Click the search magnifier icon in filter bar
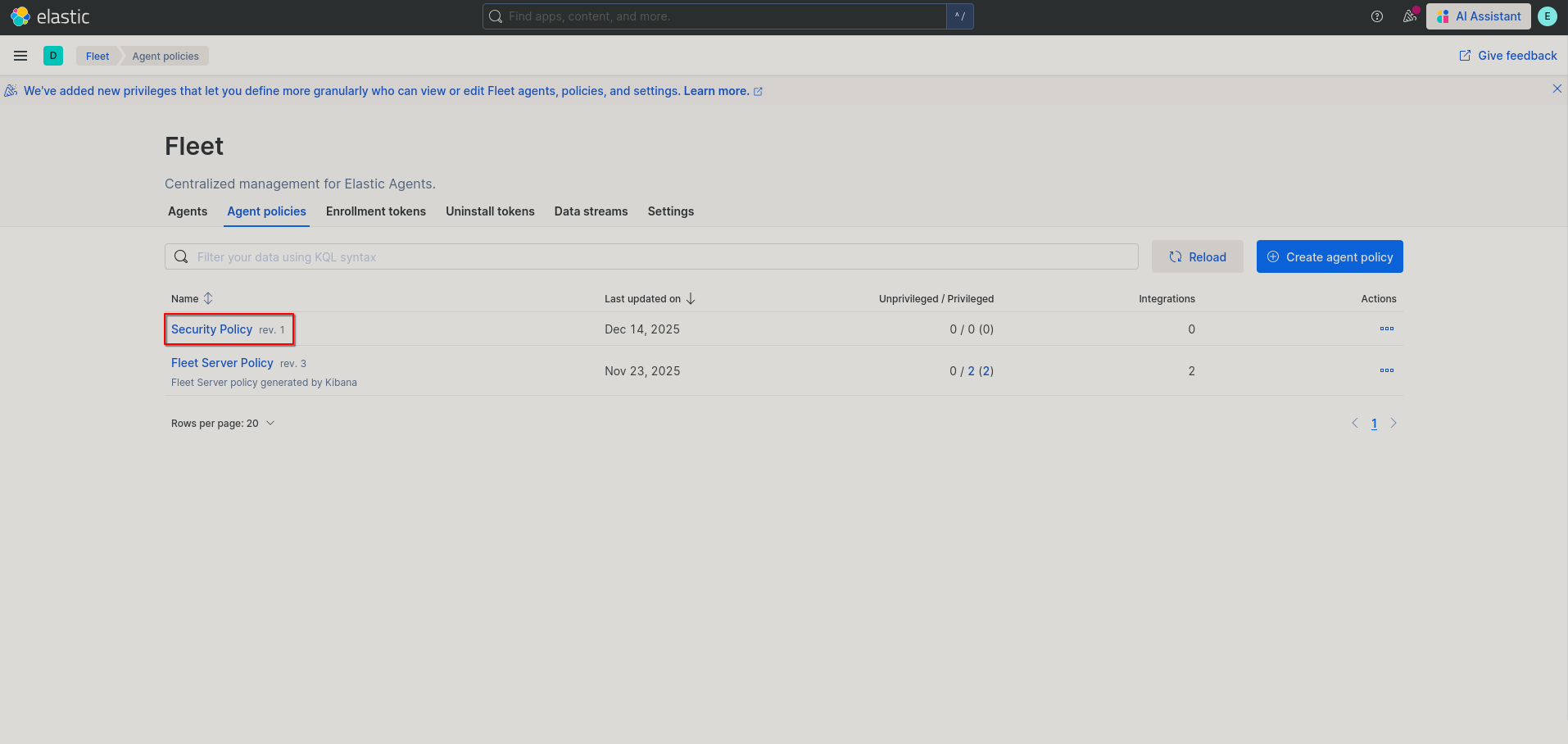This screenshot has height=744, width=1568. [x=181, y=256]
